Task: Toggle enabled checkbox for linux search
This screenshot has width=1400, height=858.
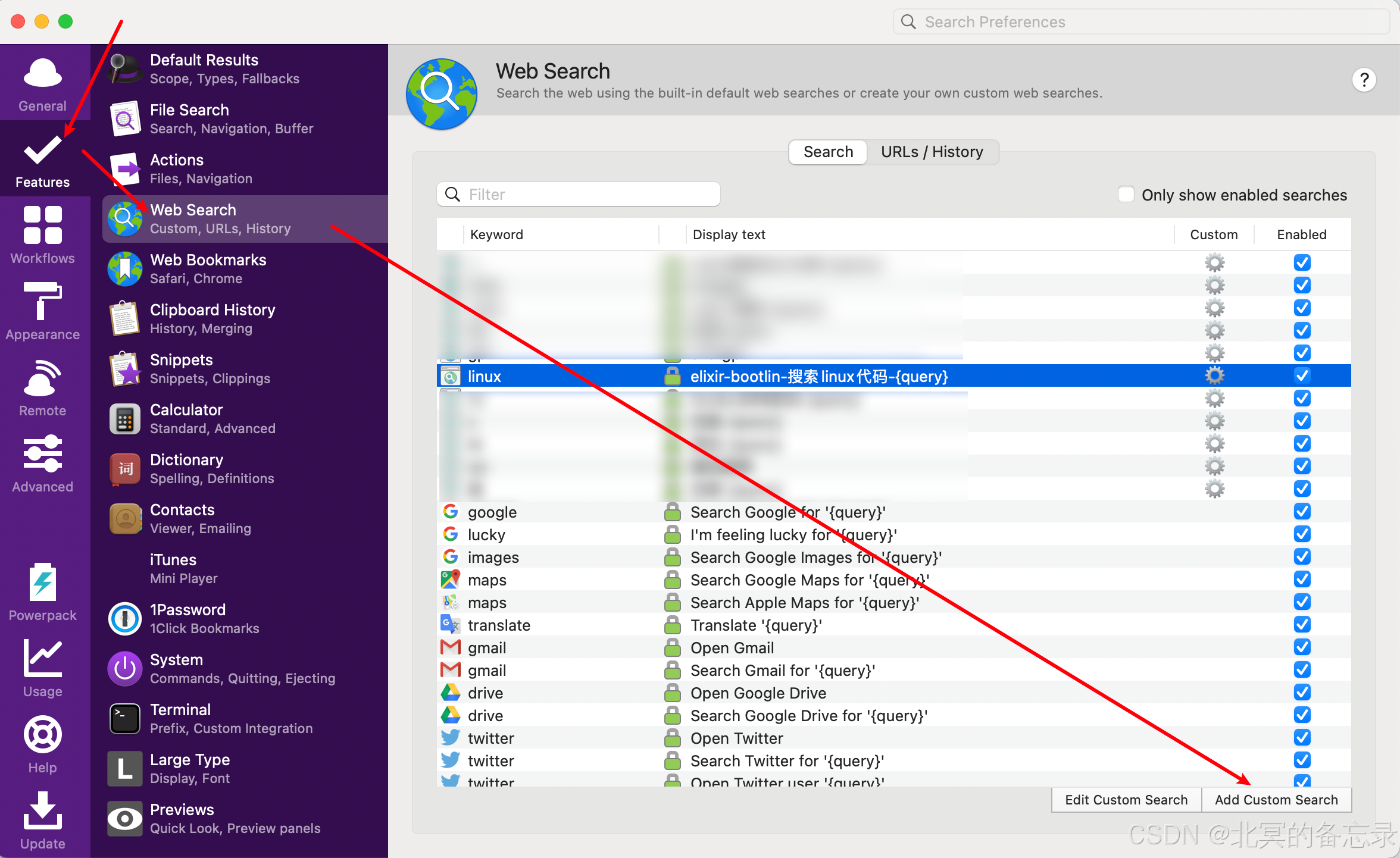Action: (x=1302, y=375)
